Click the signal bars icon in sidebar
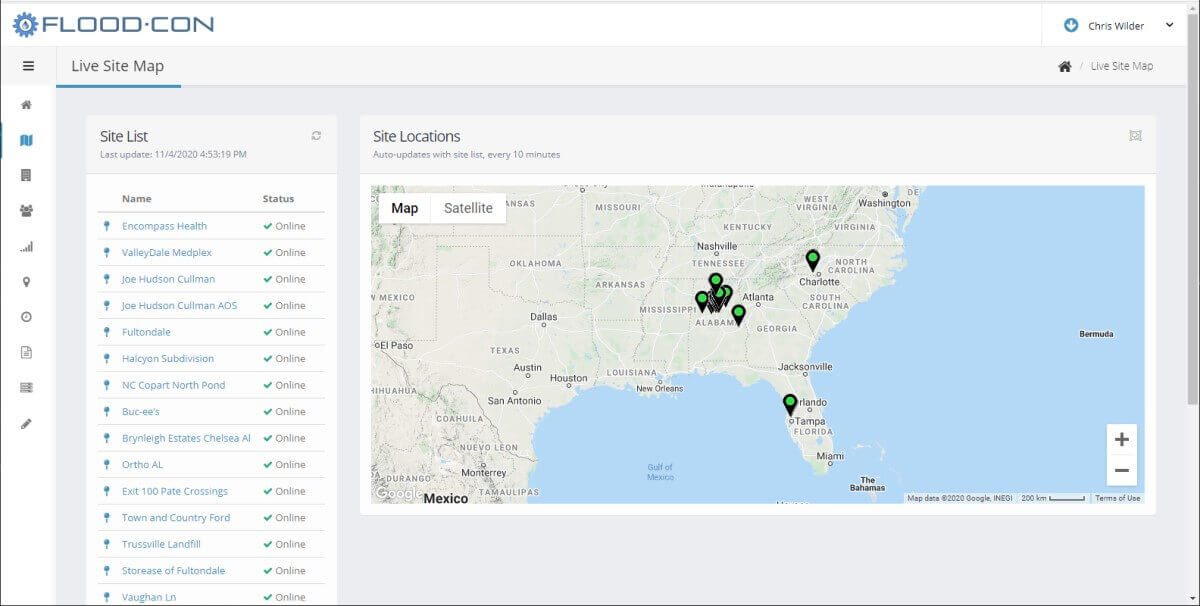Viewport: 1200px width, 606px height. [x=27, y=247]
